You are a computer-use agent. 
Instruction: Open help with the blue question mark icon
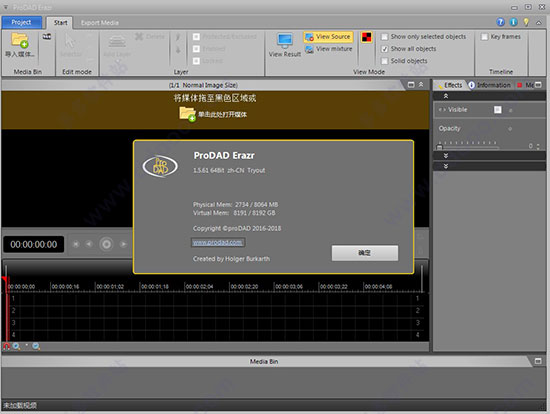coord(501,22)
